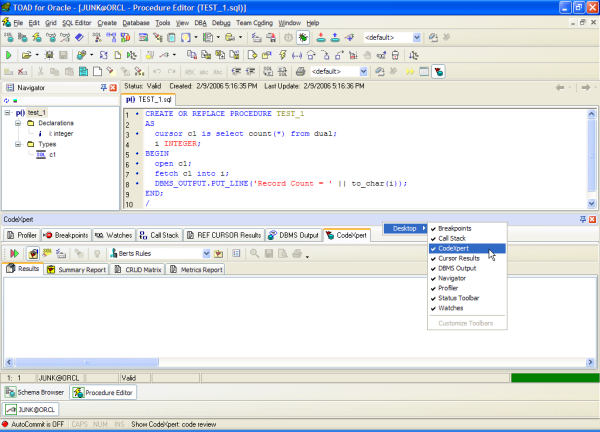Click the blue book icon in the top toolbar
600x432 pixels.
[79, 37]
